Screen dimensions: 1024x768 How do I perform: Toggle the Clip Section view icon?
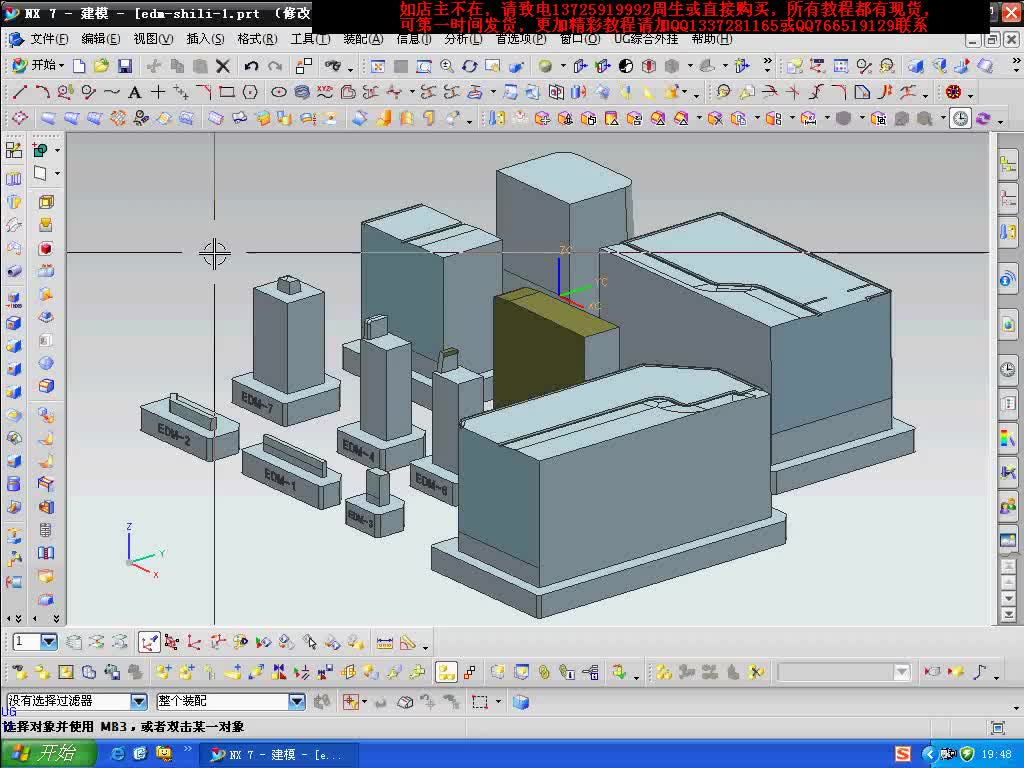pos(648,66)
